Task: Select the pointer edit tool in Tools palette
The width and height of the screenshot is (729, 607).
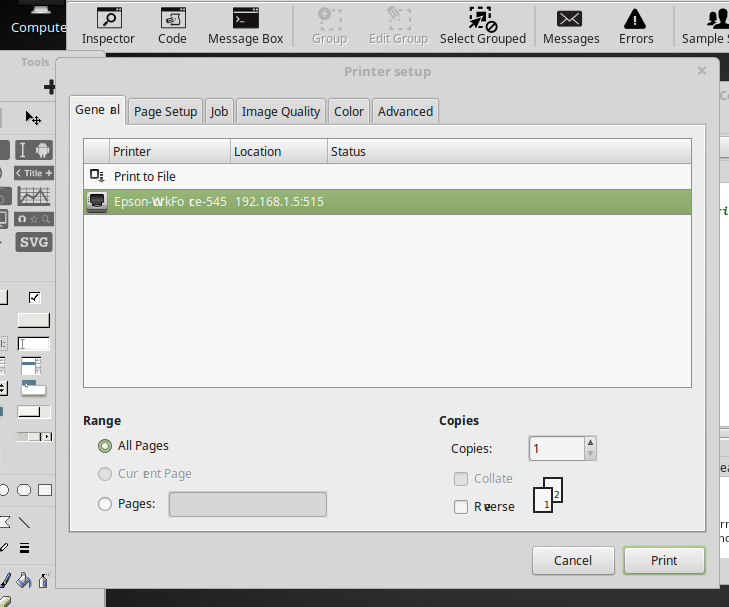Action: tap(33, 118)
